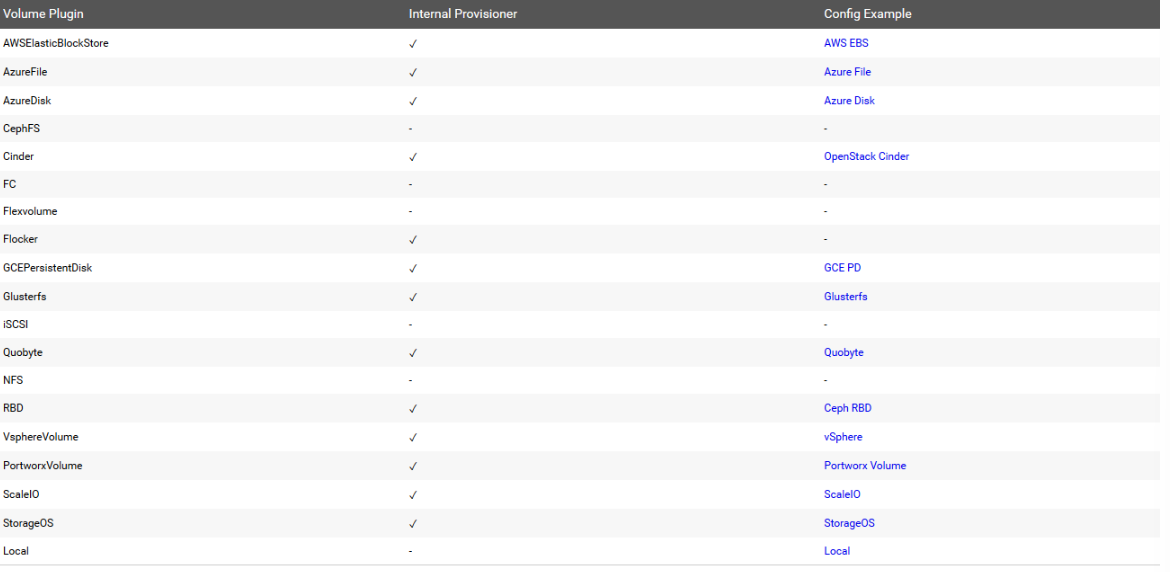Click the provisioner checkmark in the VsphereVolume row
Screen dimensions: 1170x572
point(413,438)
